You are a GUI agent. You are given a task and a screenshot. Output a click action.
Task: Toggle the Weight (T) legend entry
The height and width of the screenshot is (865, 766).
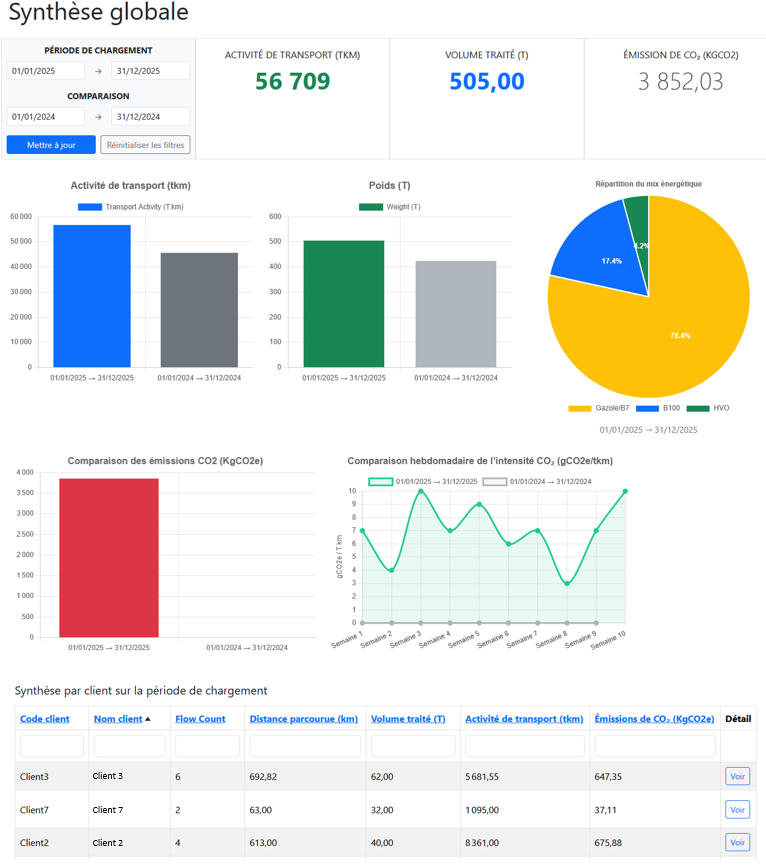pyautogui.click(x=389, y=207)
